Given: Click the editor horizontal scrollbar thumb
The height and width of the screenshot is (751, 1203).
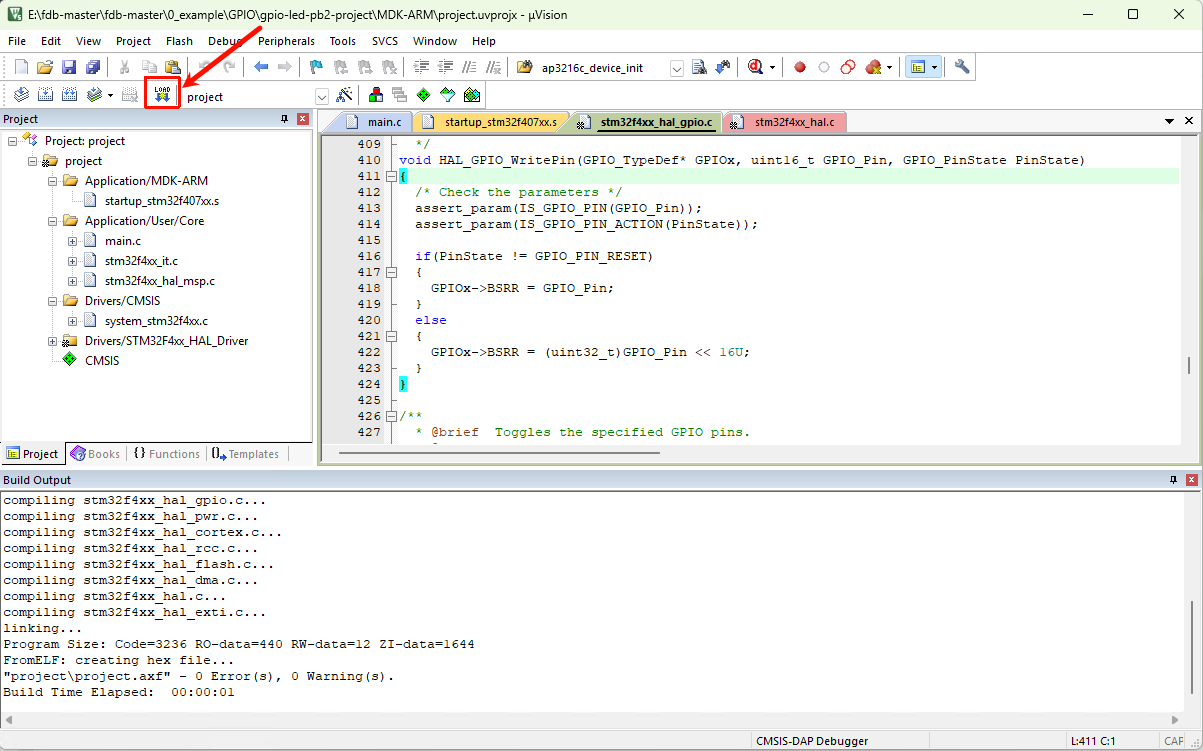Looking at the screenshot, I should tap(499, 453).
